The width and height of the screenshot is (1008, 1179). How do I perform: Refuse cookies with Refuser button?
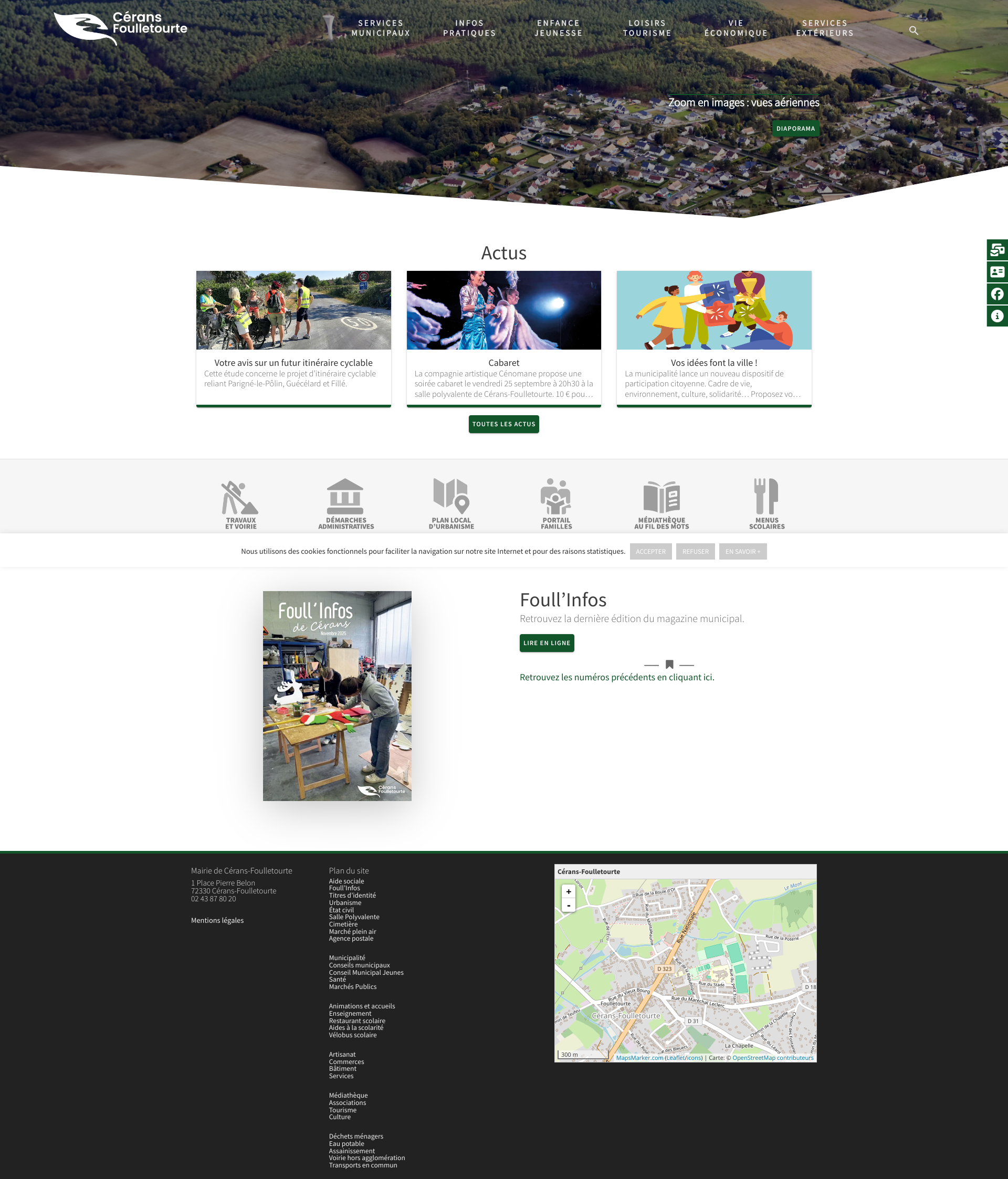coord(695,551)
